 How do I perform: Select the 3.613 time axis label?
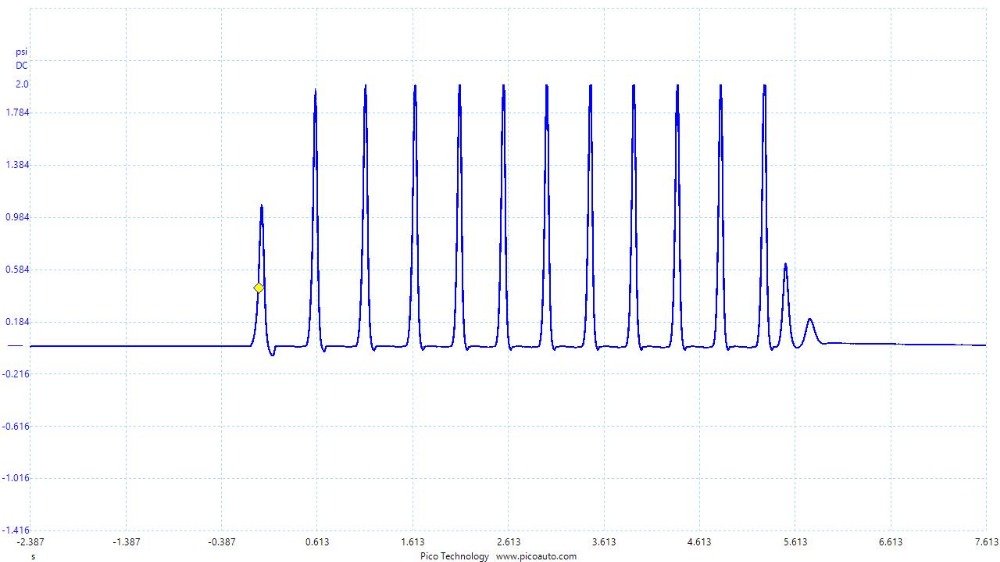(604, 542)
